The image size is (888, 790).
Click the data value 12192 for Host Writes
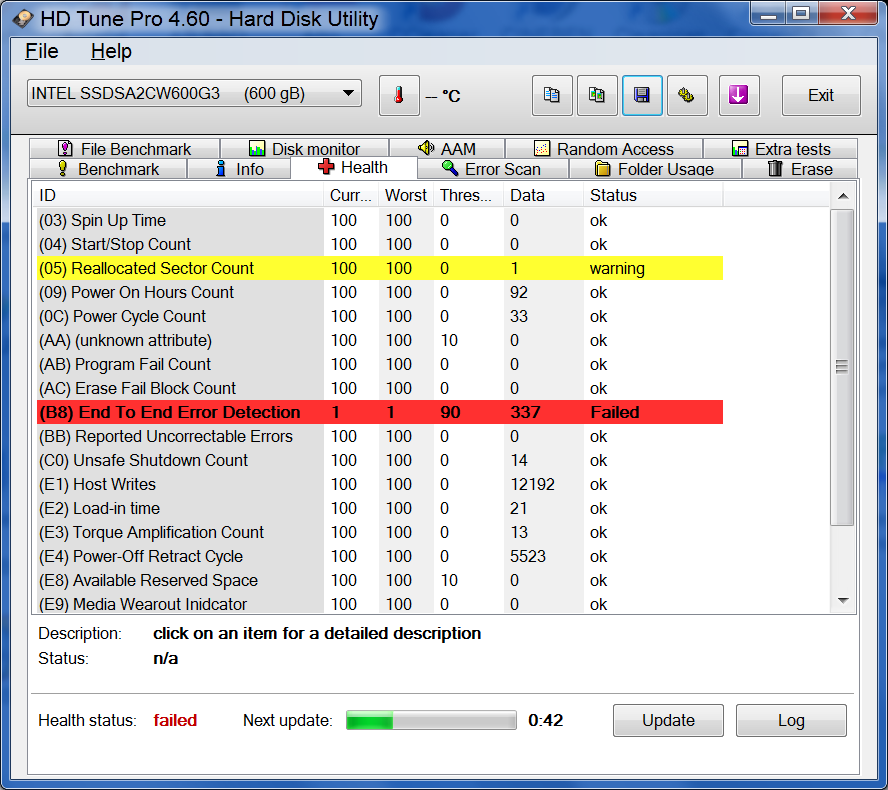532,484
